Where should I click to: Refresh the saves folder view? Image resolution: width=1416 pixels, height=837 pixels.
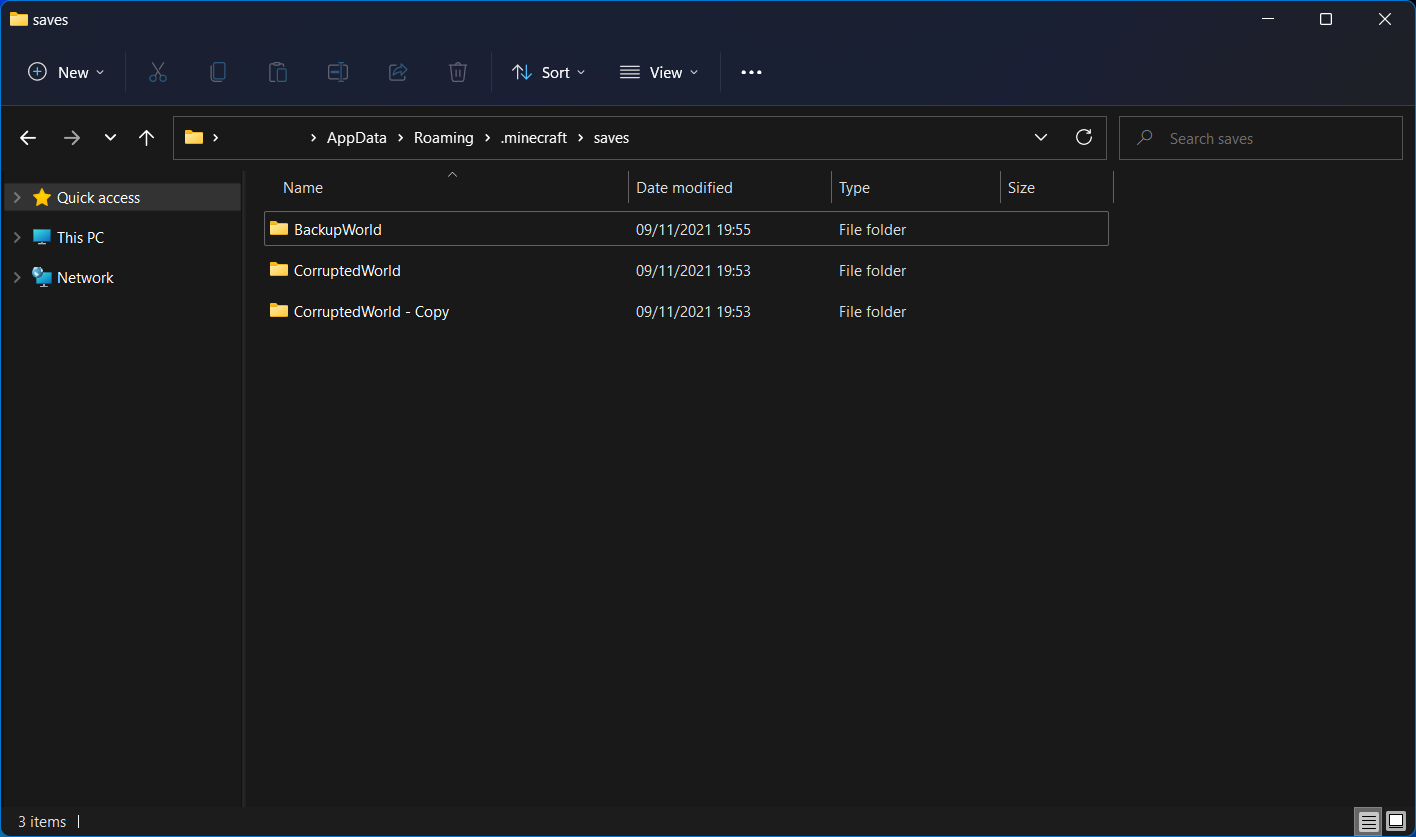click(1084, 137)
